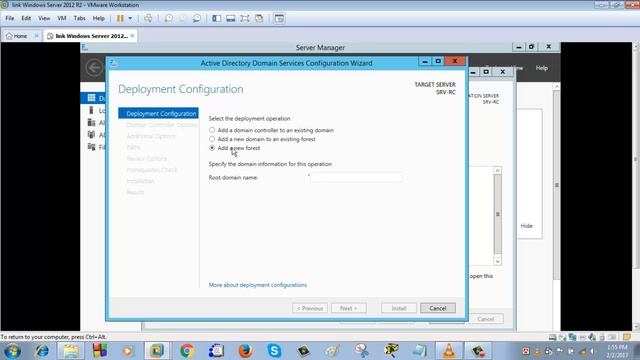Screen dimensions: 640x360
Task: Select 'Add a domain controller to an existing domain'
Action: point(212,130)
